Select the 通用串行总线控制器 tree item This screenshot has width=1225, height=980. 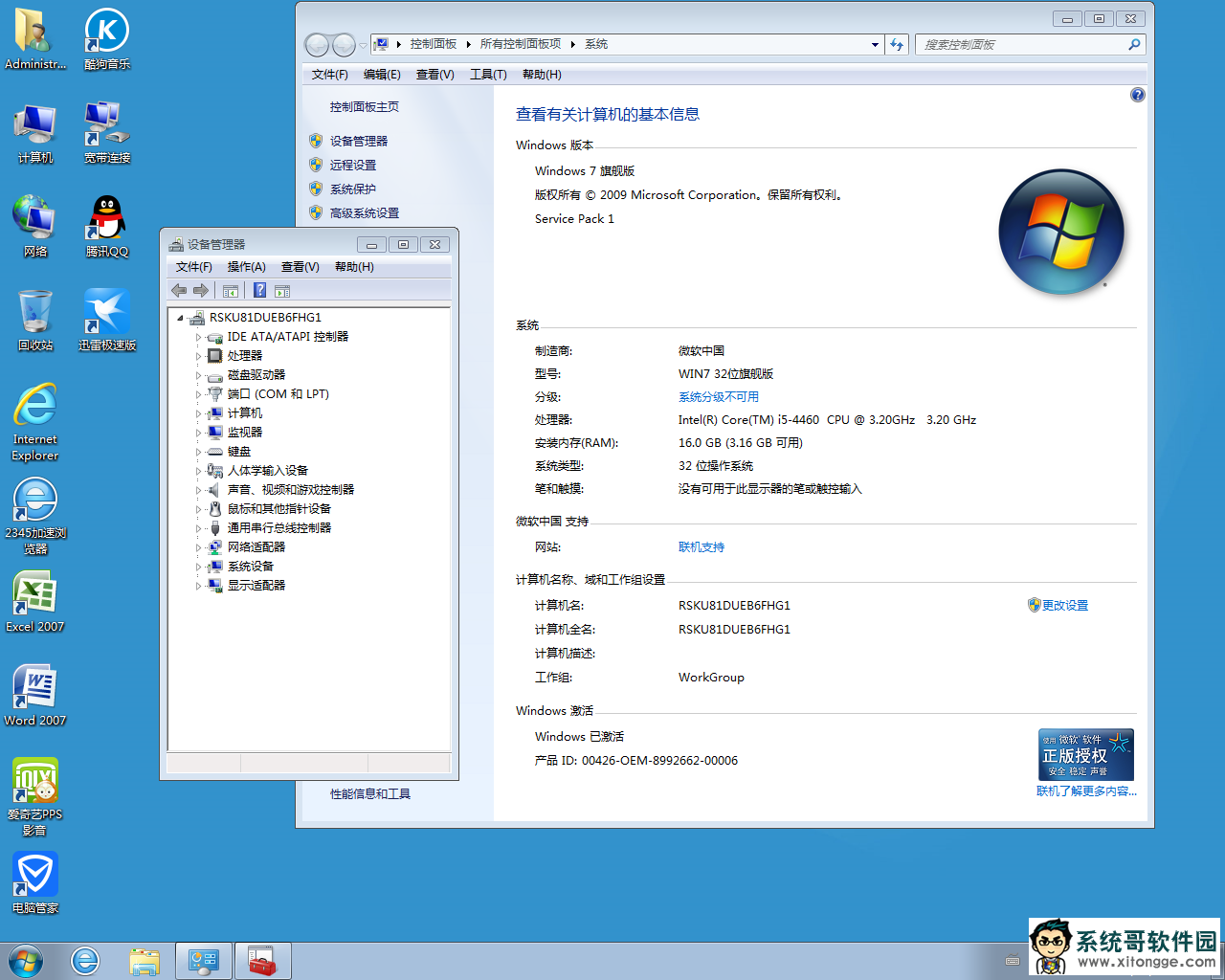click(279, 528)
